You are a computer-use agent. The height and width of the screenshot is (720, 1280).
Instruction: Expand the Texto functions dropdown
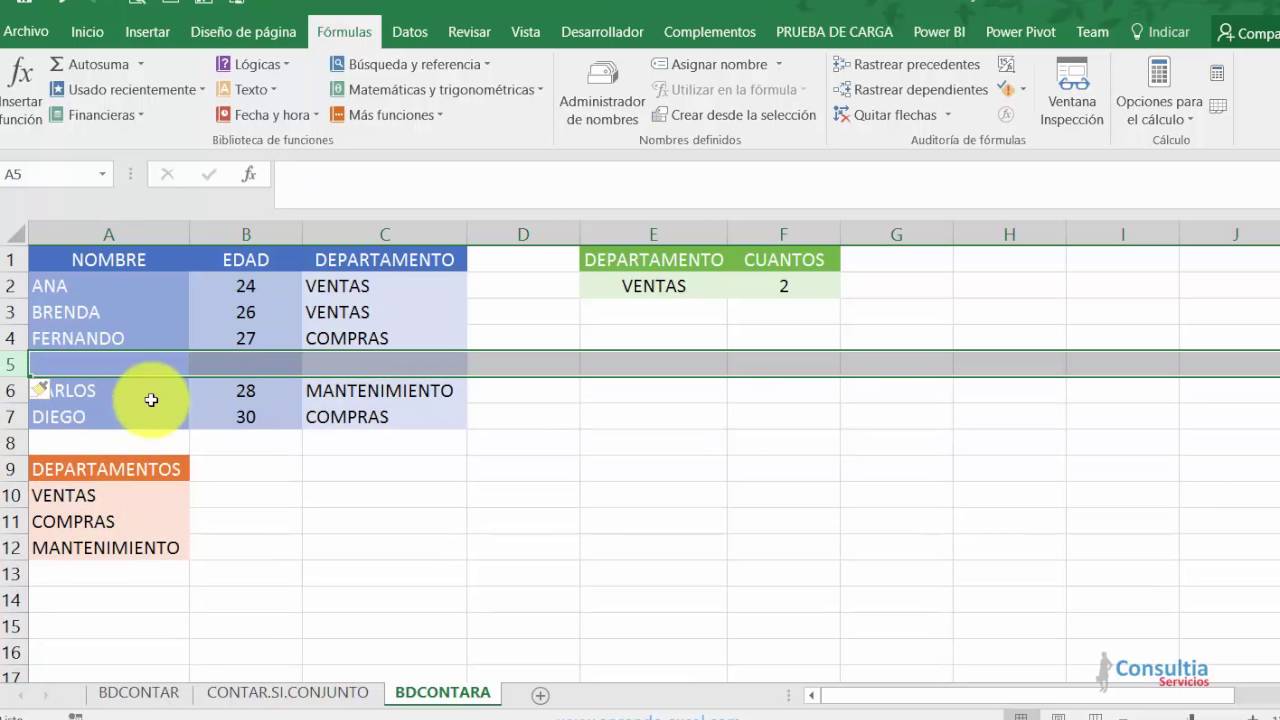tap(246, 89)
